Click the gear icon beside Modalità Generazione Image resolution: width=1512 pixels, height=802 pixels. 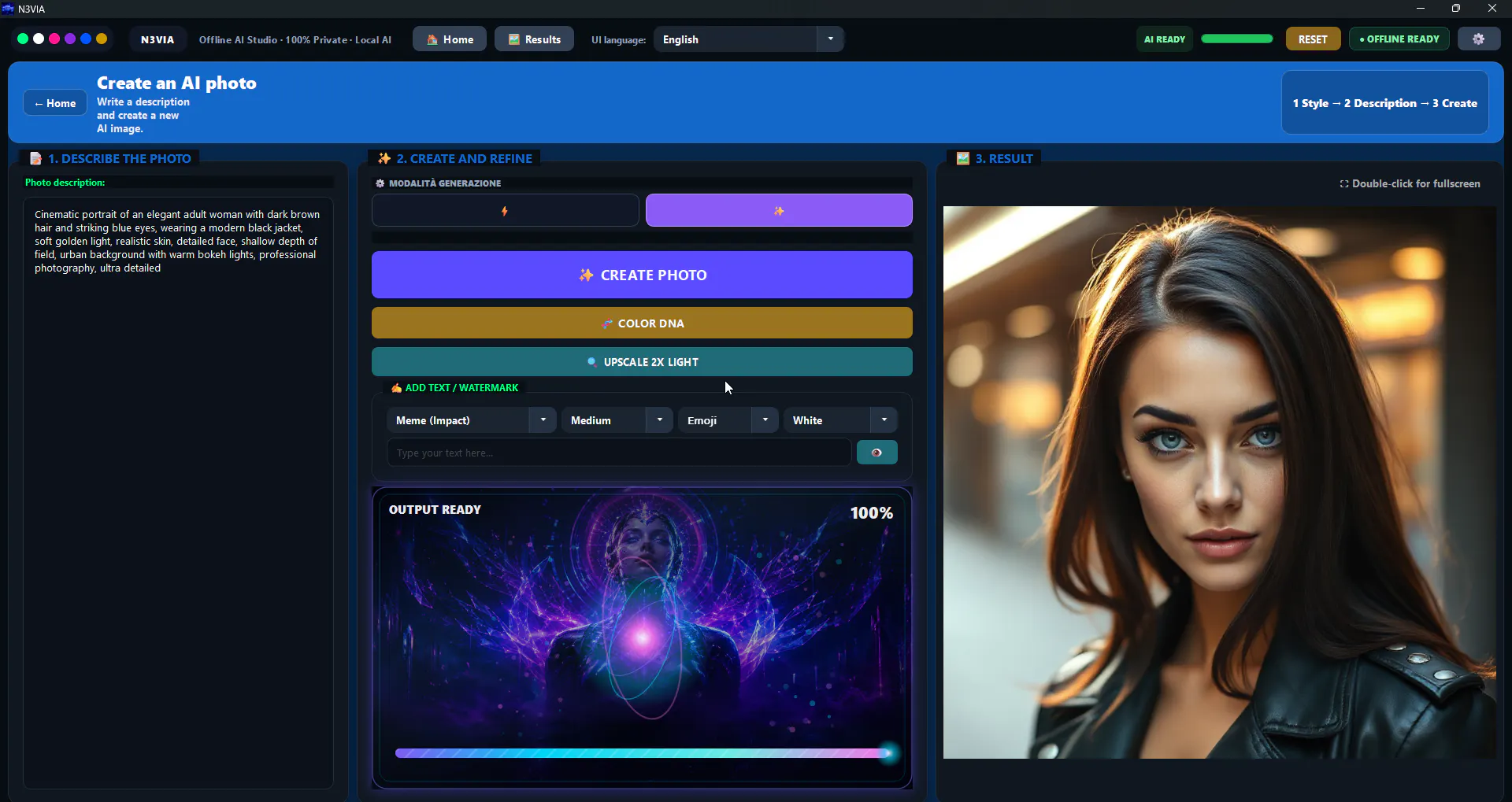click(380, 183)
